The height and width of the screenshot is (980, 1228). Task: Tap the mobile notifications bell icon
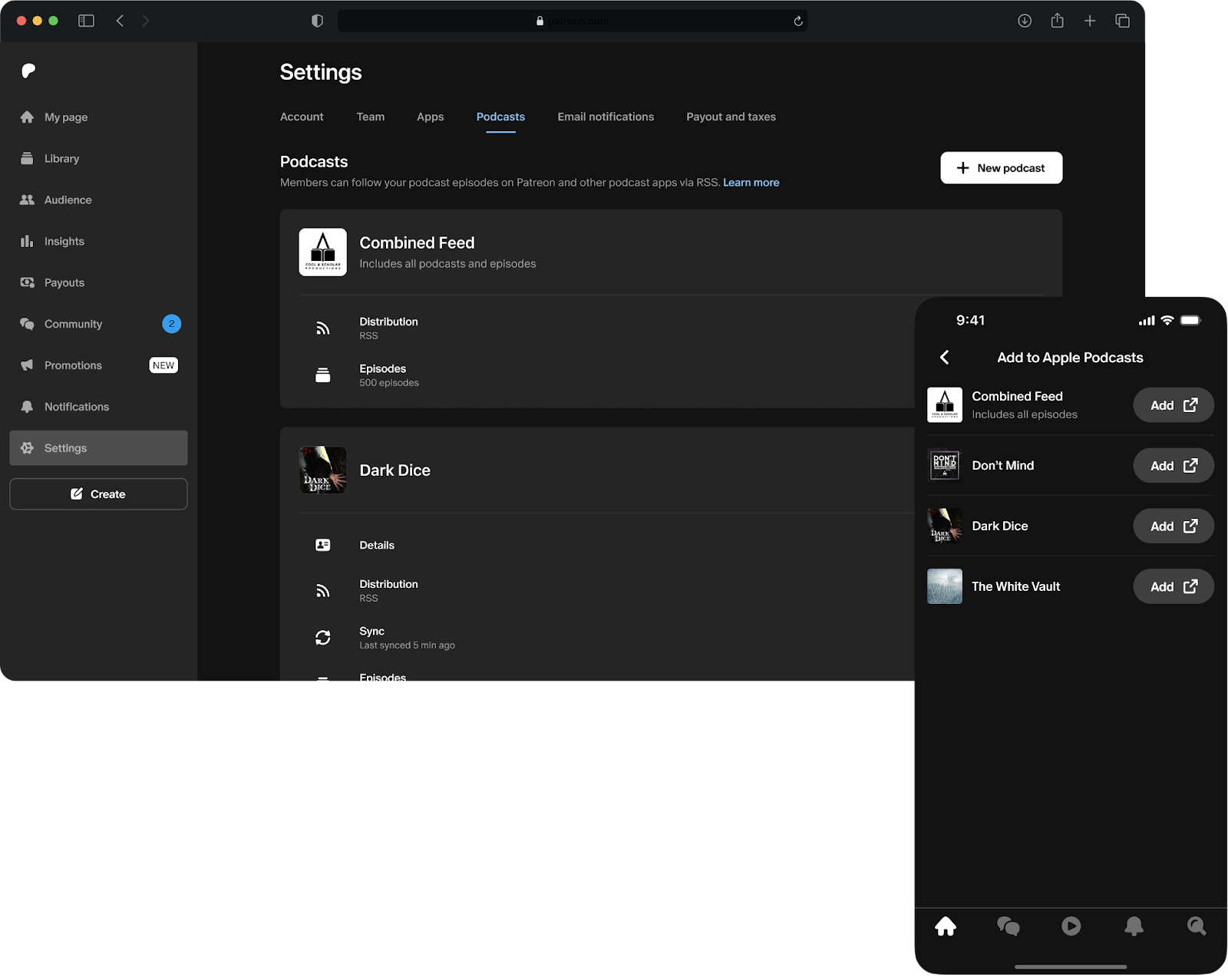tap(1134, 926)
